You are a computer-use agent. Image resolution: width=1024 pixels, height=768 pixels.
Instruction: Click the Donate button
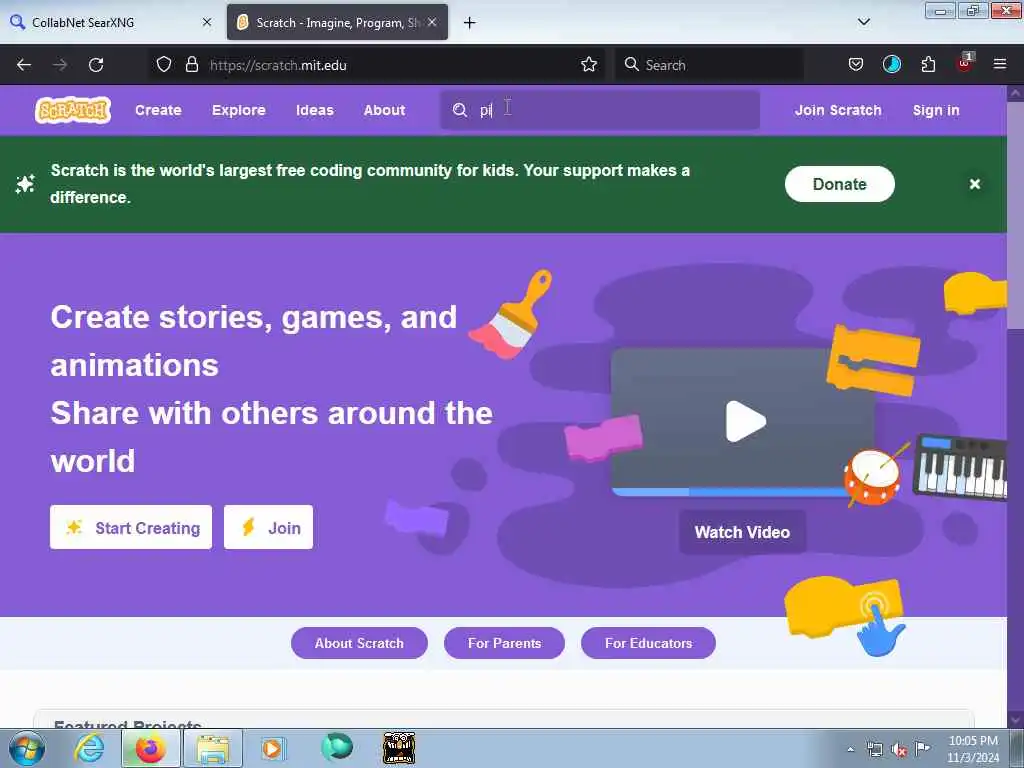click(839, 184)
